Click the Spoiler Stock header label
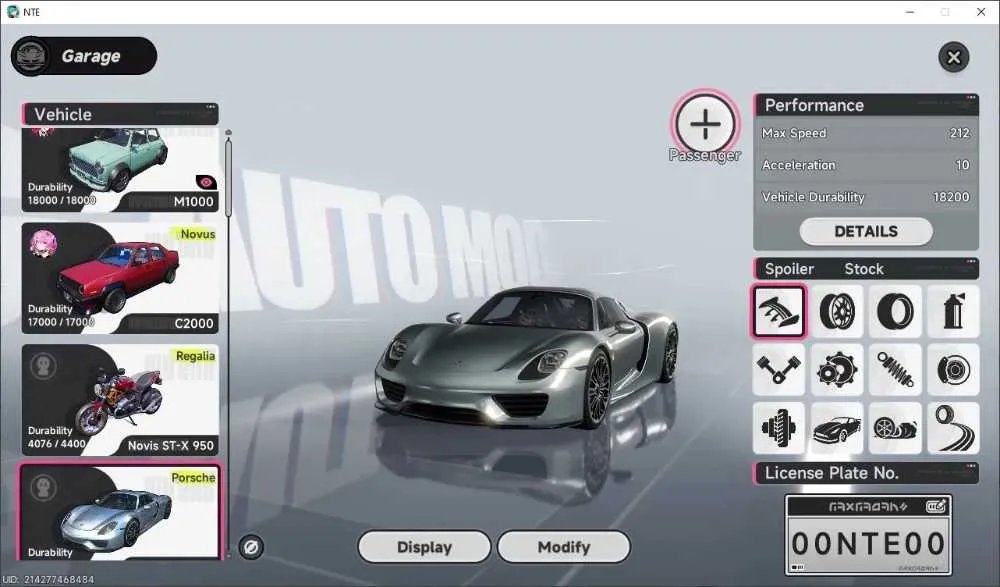Image resolution: width=1000 pixels, height=587 pixels. 866,269
